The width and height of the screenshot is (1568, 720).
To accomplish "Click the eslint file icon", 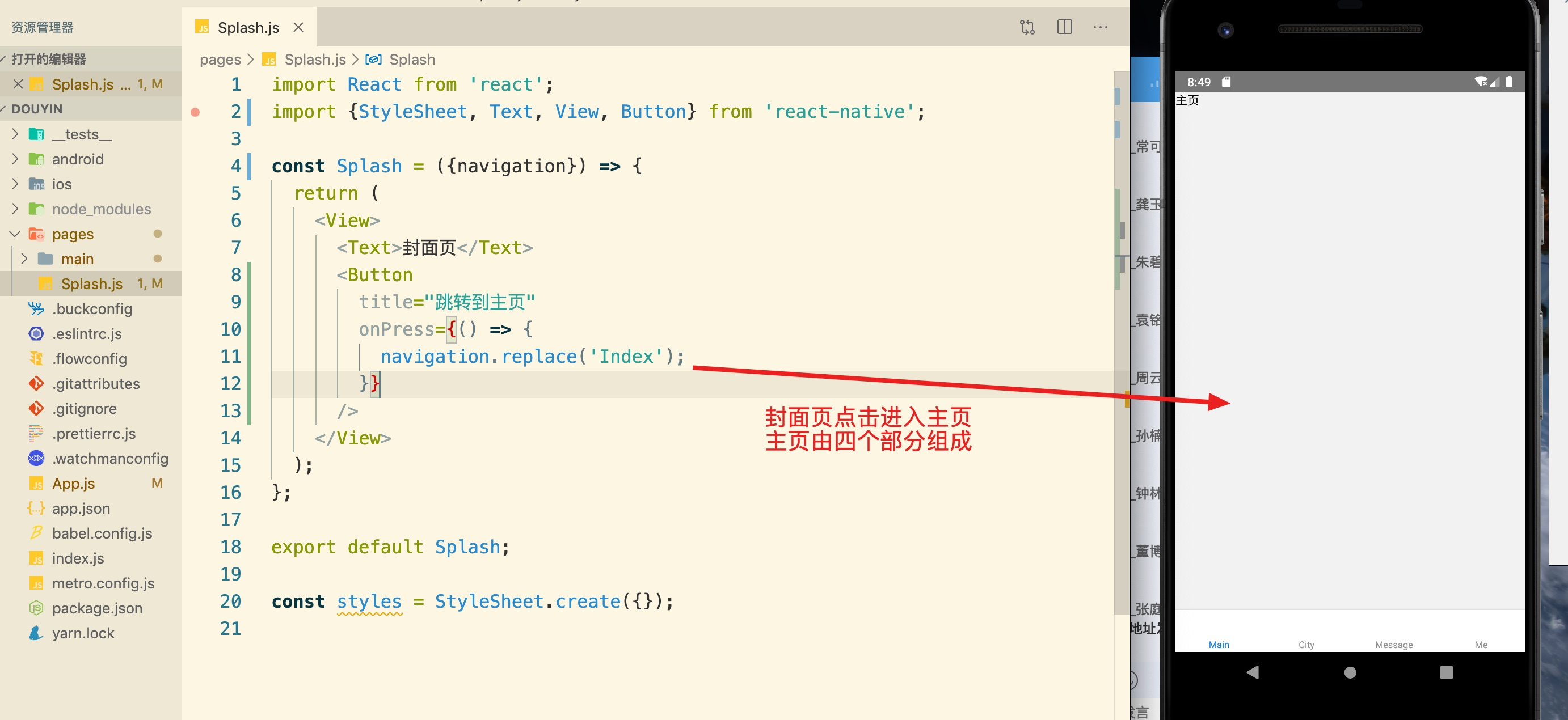I will point(36,334).
